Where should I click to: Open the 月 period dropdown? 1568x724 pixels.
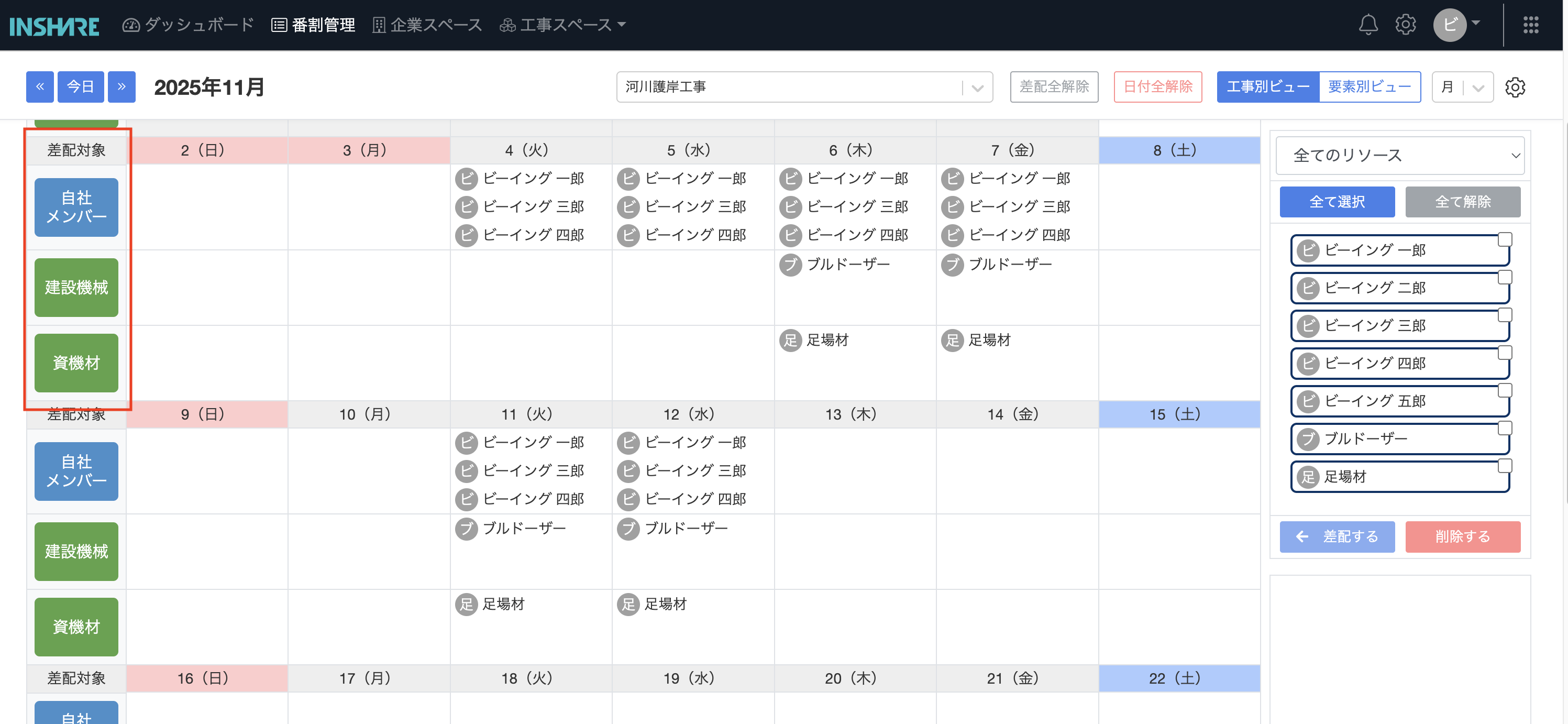[1462, 87]
